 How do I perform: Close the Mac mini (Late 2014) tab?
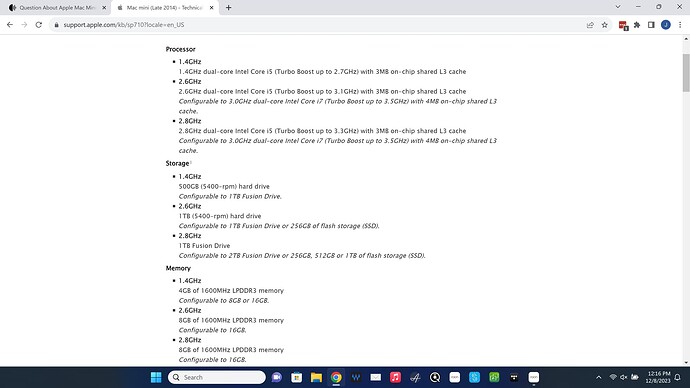pos(212,7)
